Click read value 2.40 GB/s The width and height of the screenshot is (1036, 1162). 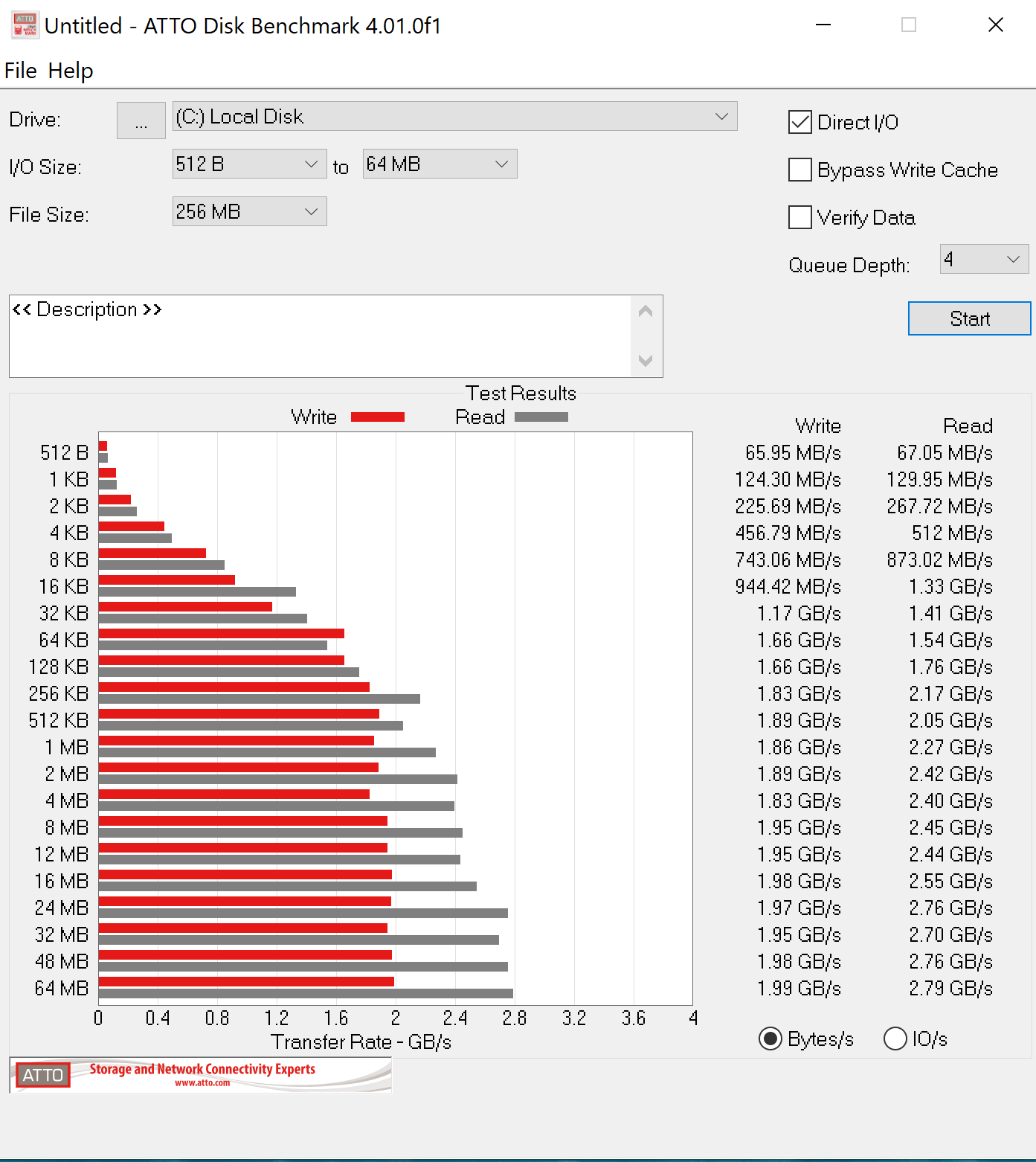951,801
